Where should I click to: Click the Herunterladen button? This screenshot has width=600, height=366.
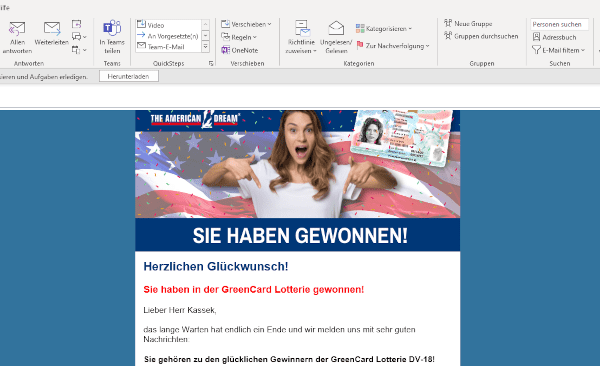(x=129, y=77)
